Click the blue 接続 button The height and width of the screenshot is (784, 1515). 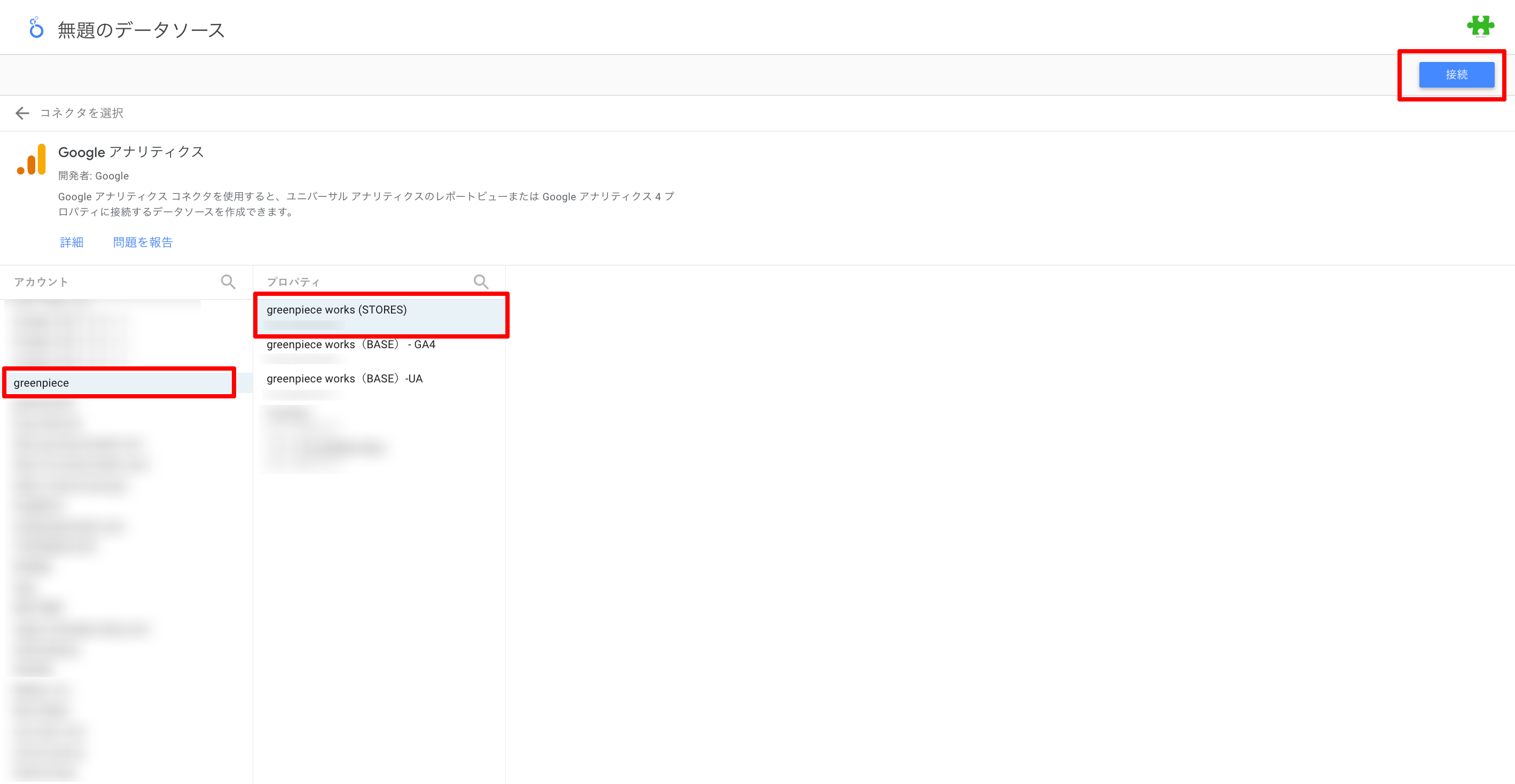pos(1456,75)
